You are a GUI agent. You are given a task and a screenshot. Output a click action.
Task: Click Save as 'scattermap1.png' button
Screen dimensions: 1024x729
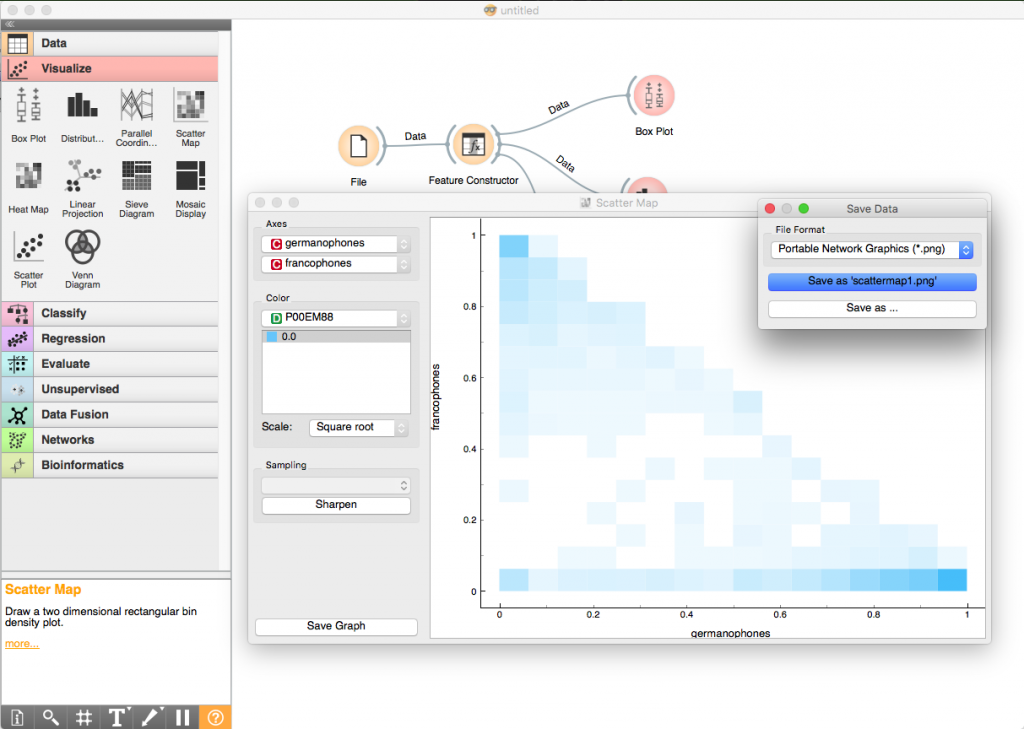[x=872, y=281]
